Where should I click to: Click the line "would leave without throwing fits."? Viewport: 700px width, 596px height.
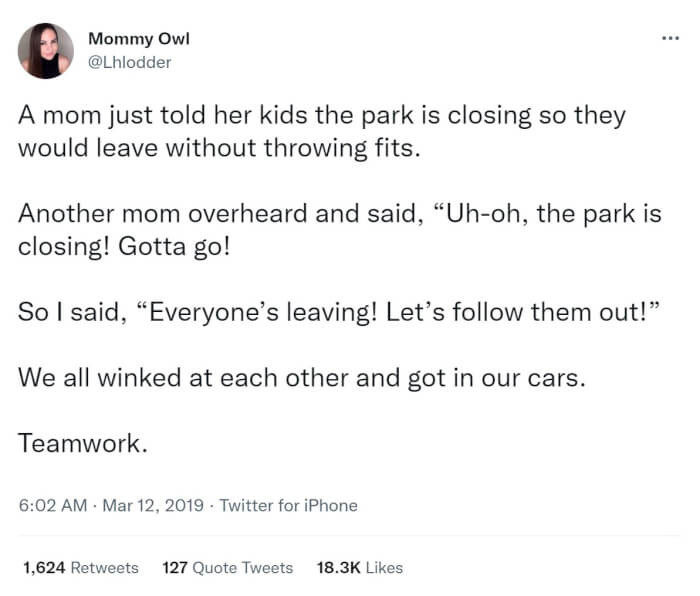[206, 147]
